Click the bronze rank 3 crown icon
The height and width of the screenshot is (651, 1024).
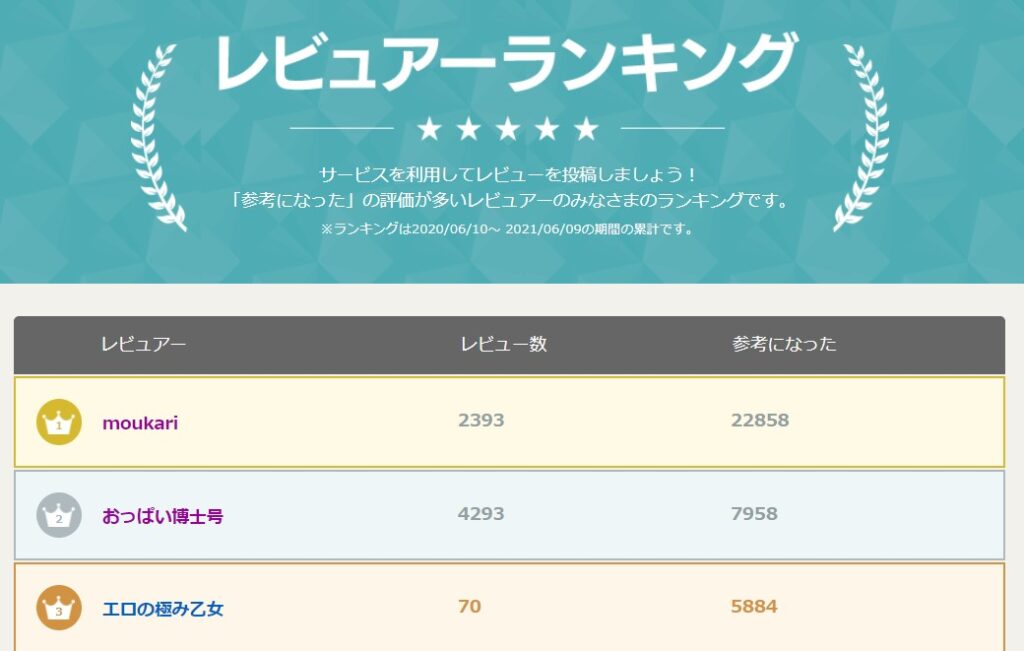click(x=59, y=608)
